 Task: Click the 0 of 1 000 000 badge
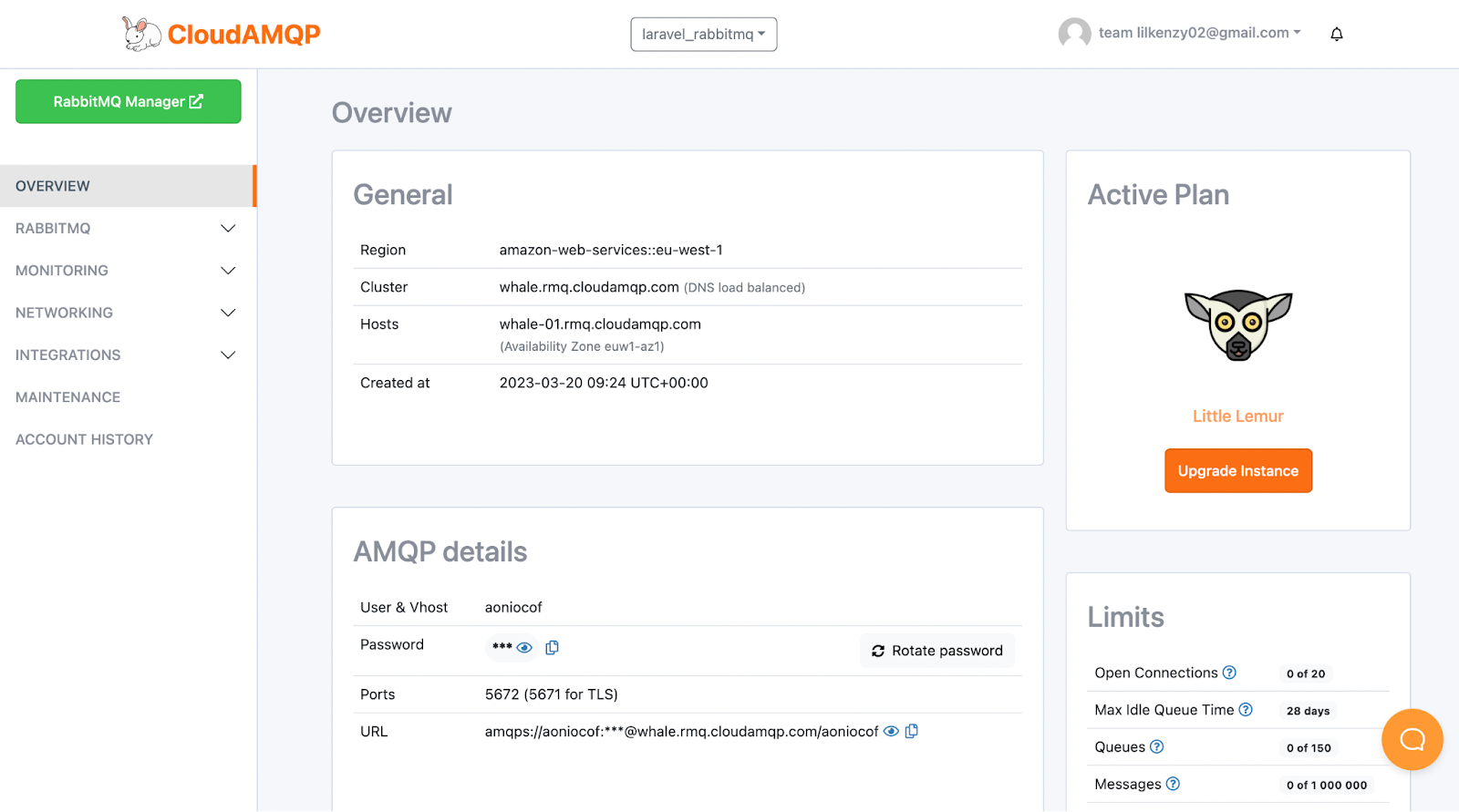(1327, 785)
